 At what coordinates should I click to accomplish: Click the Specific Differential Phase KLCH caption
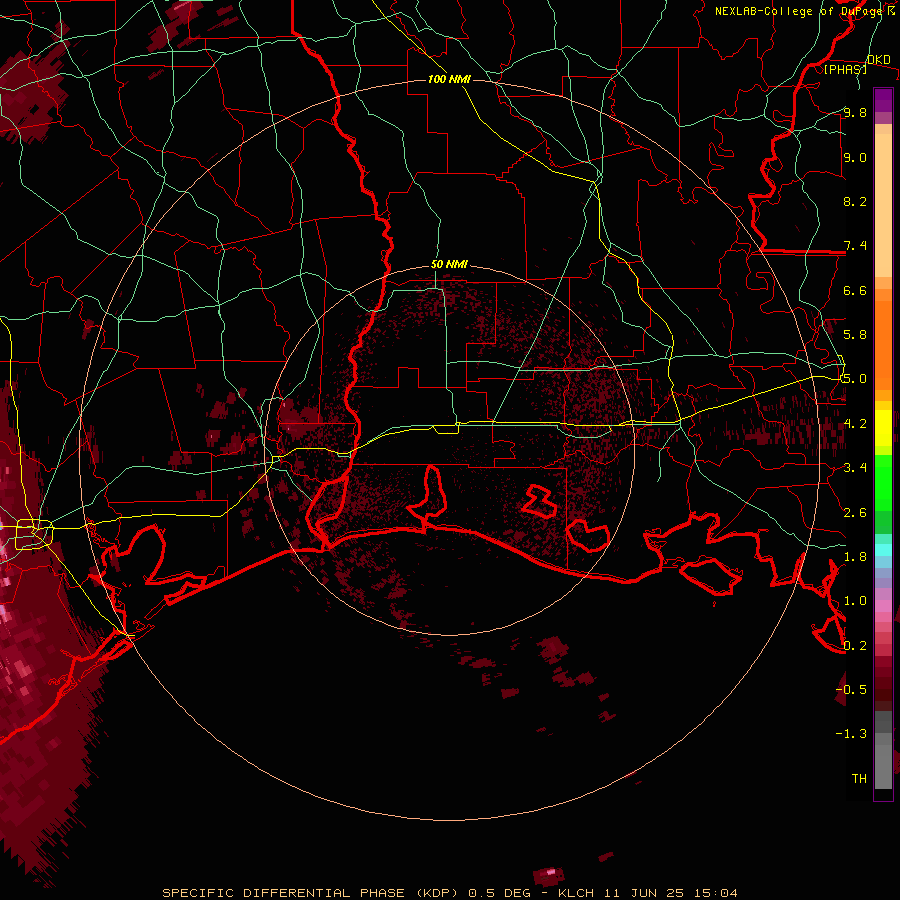pos(450,893)
